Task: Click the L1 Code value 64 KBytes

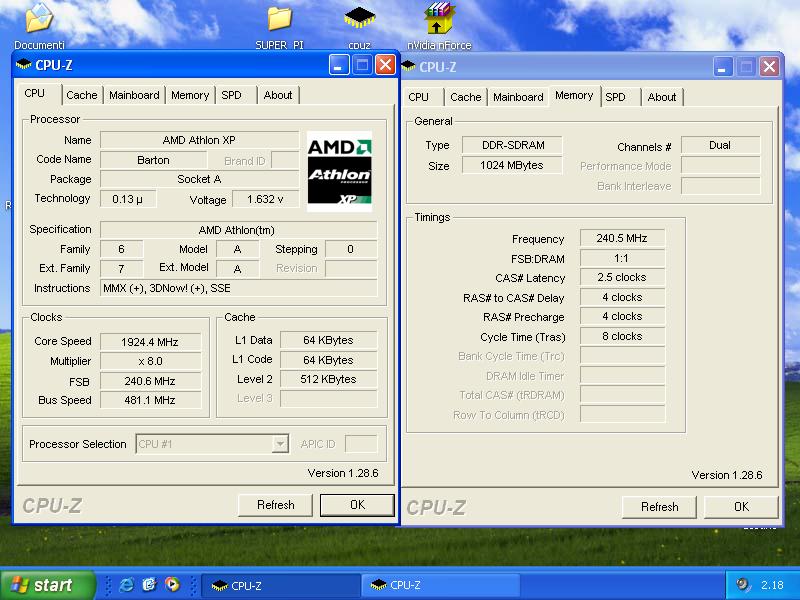Action: (329, 360)
